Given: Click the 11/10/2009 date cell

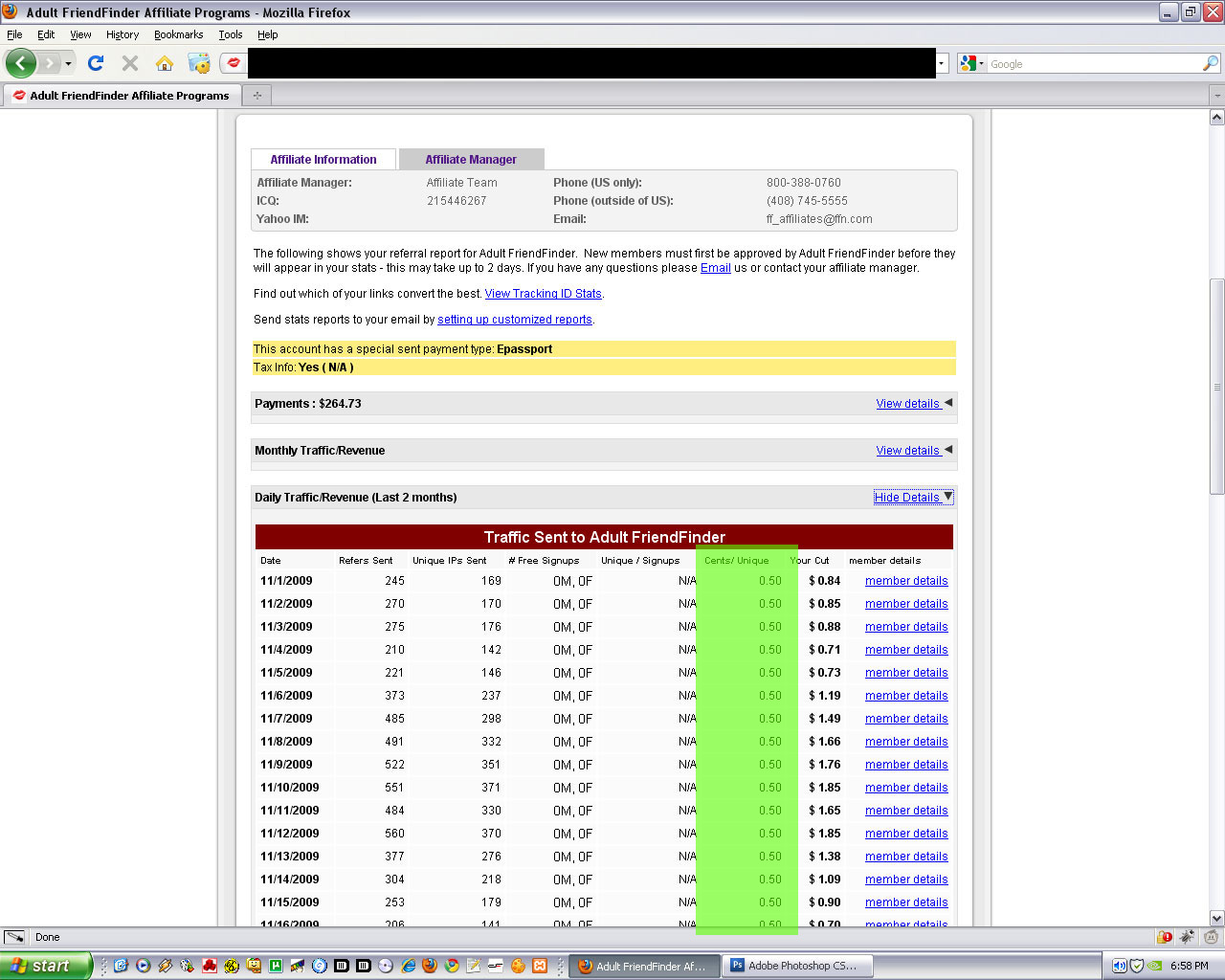Looking at the screenshot, I should (290, 788).
